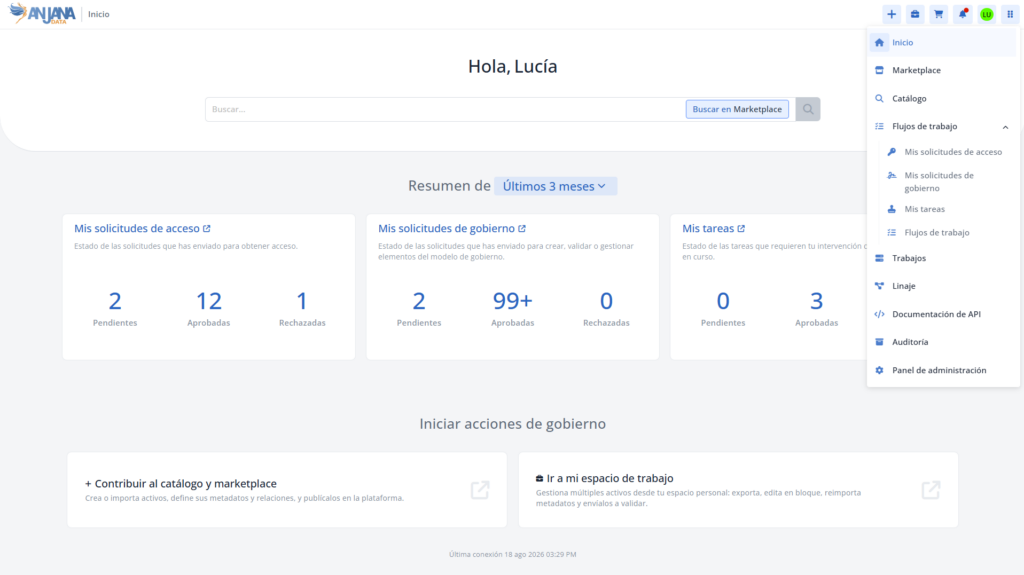Click the Trabajos server icon
1024x575 pixels.
(879, 258)
